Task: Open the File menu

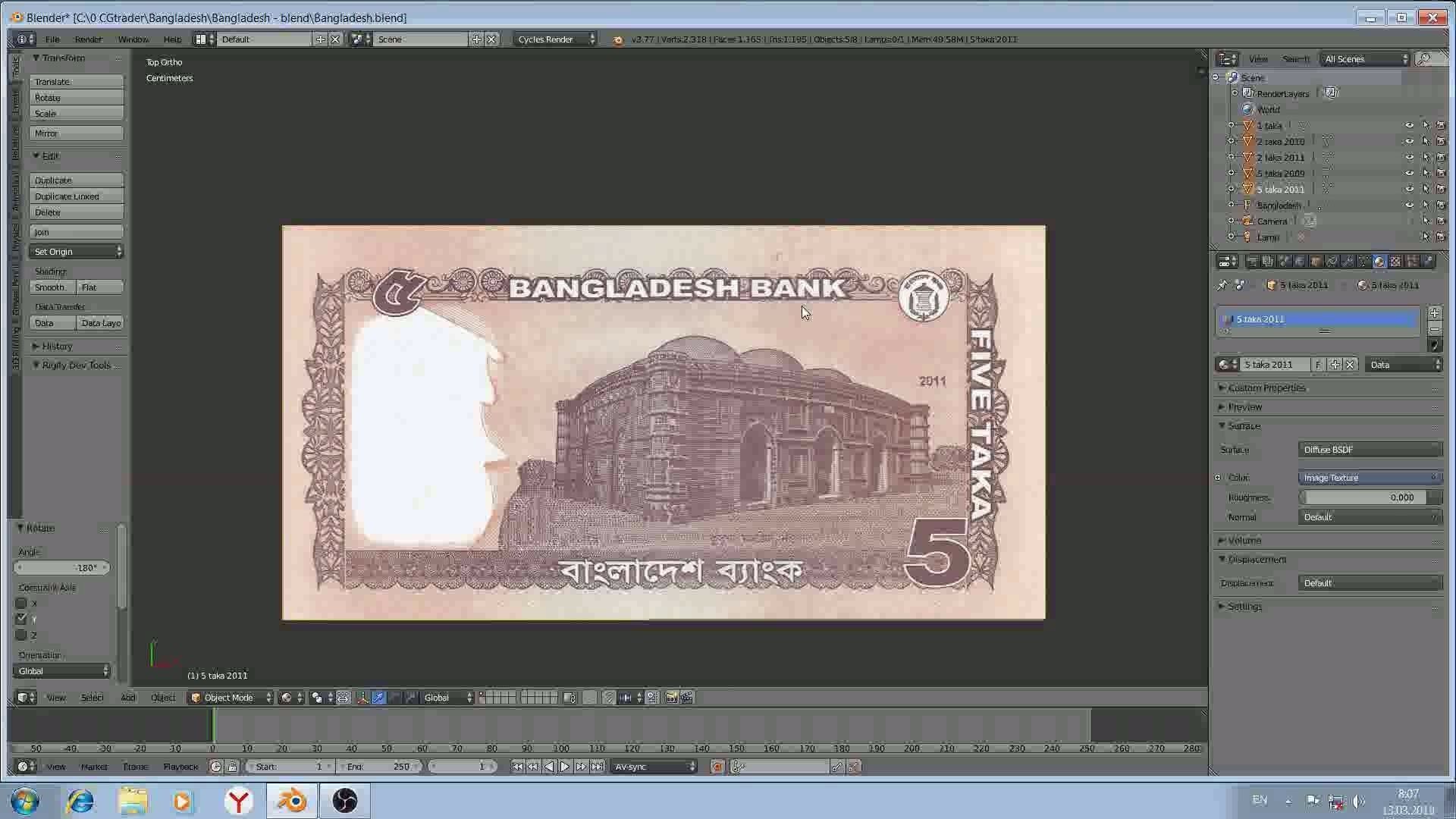Action: pyautogui.click(x=52, y=39)
